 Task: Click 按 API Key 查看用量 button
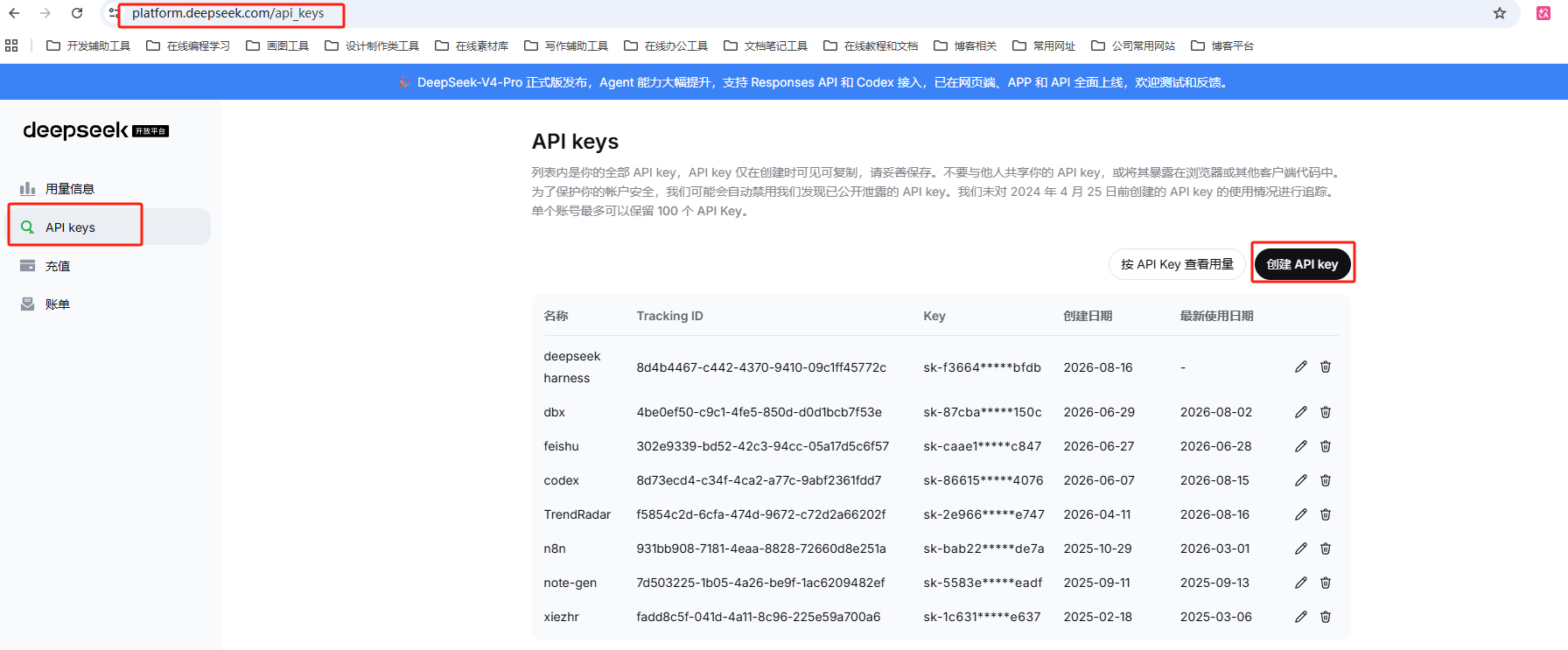pyautogui.click(x=1177, y=264)
